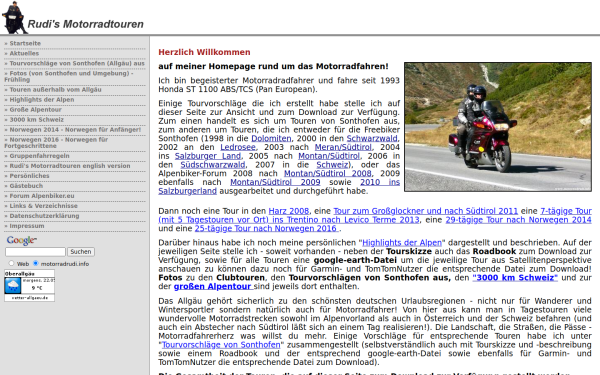
Task: Follow the Meran/Südtirol link
Action: tap(343, 147)
